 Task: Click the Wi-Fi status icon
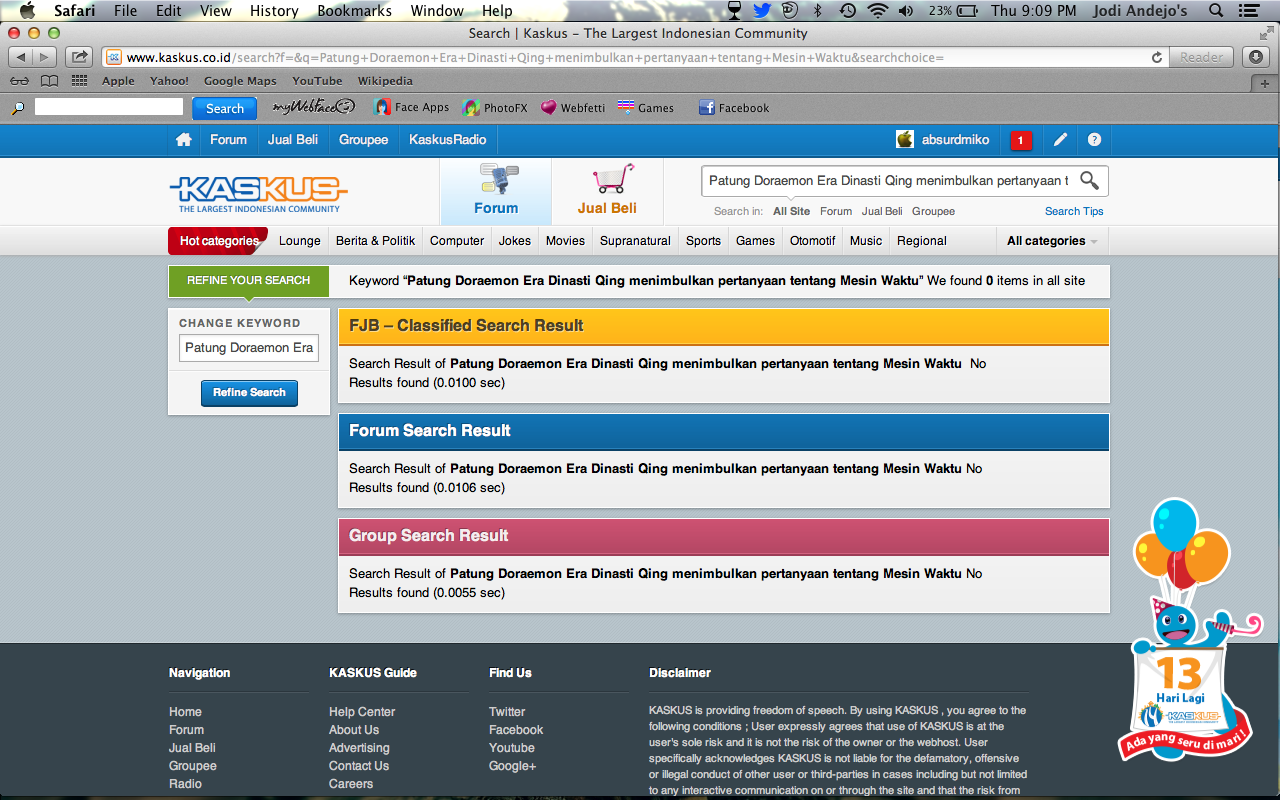click(x=878, y=11)
